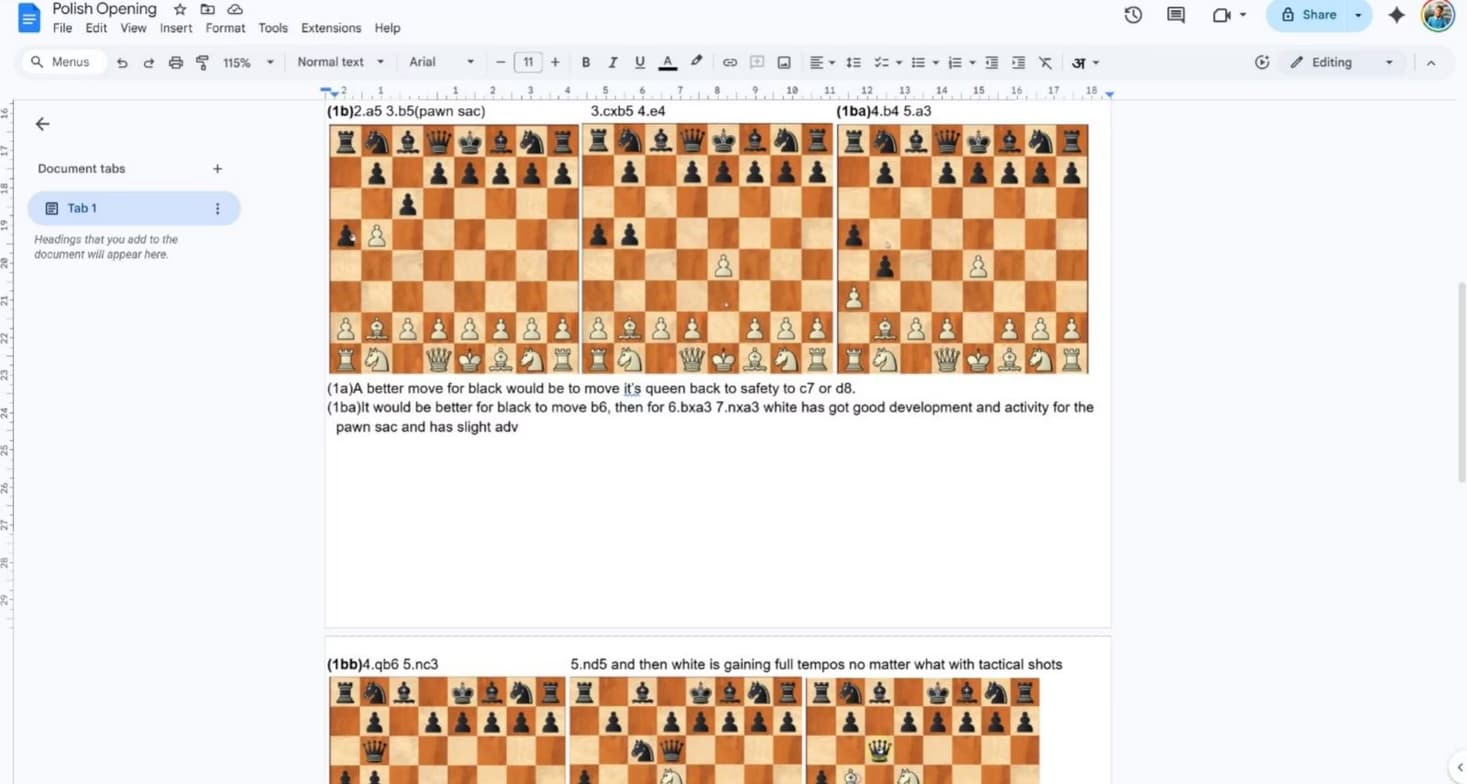The image size is (1467, 784).
Task: Click the Share button
Action: point(1316,15)
